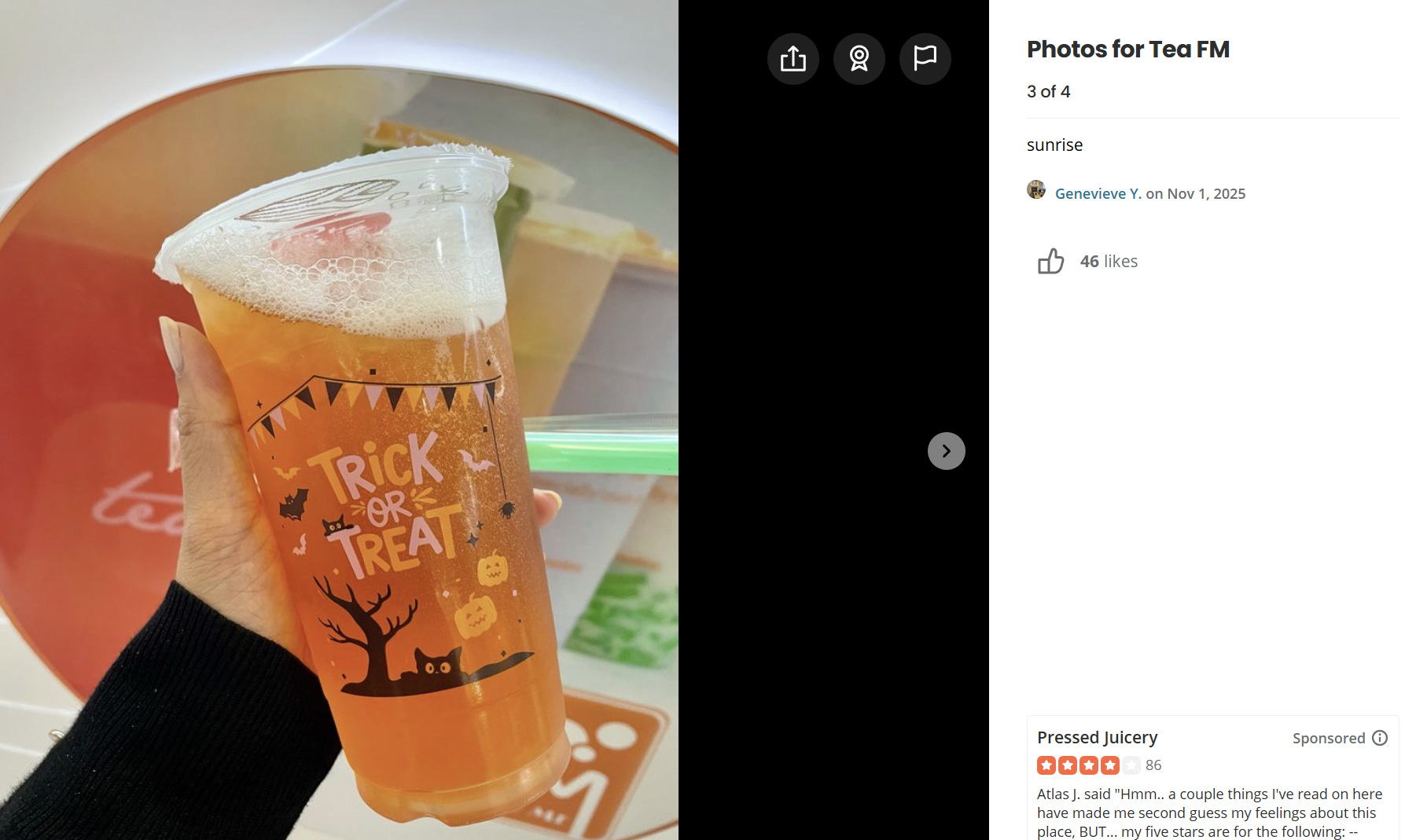1416x840 pixels.
Task: Click the 46 likes count
Action: coord(1109,261)
